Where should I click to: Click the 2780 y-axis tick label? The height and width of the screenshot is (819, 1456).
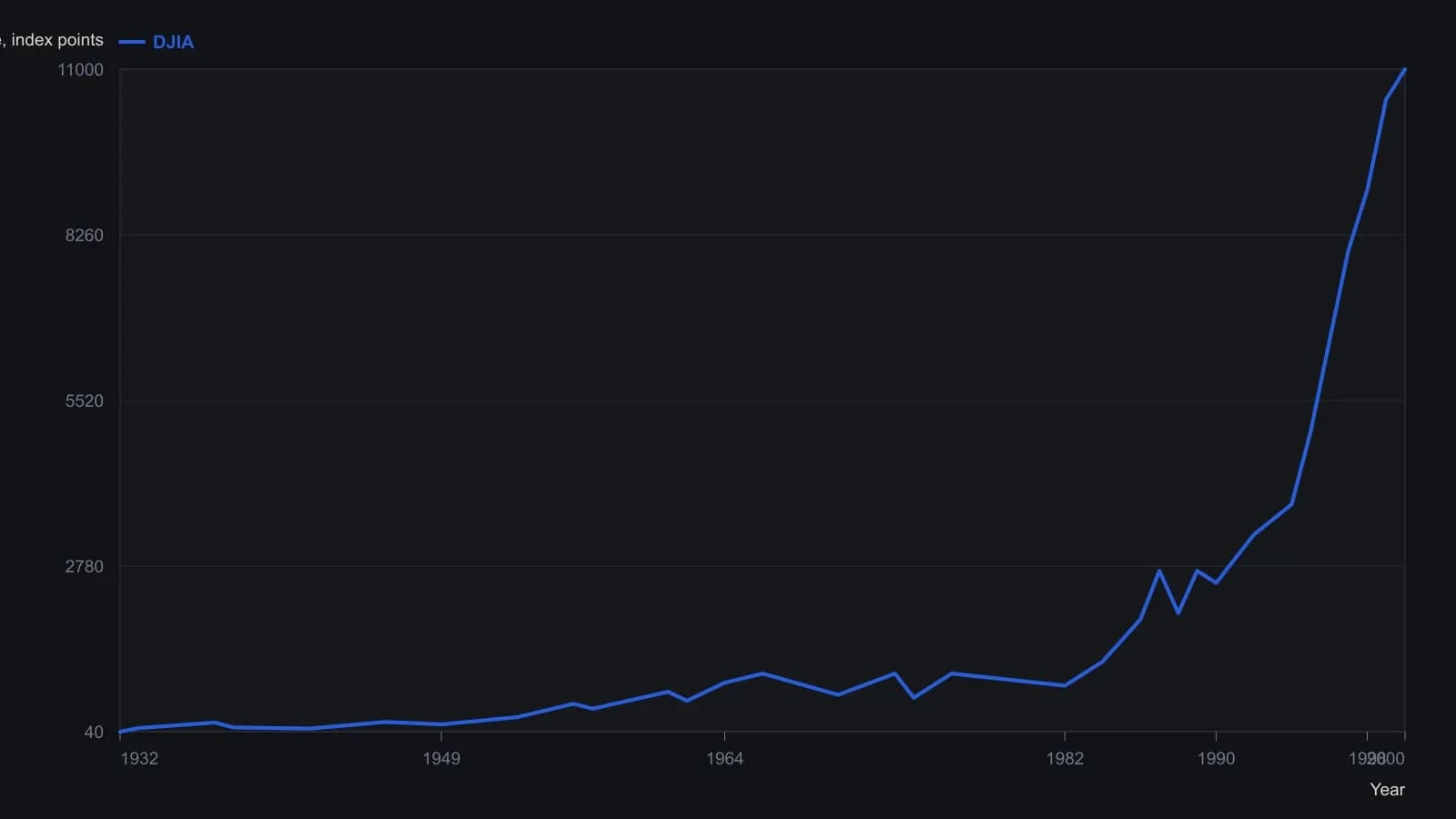(x=85, y=567)
